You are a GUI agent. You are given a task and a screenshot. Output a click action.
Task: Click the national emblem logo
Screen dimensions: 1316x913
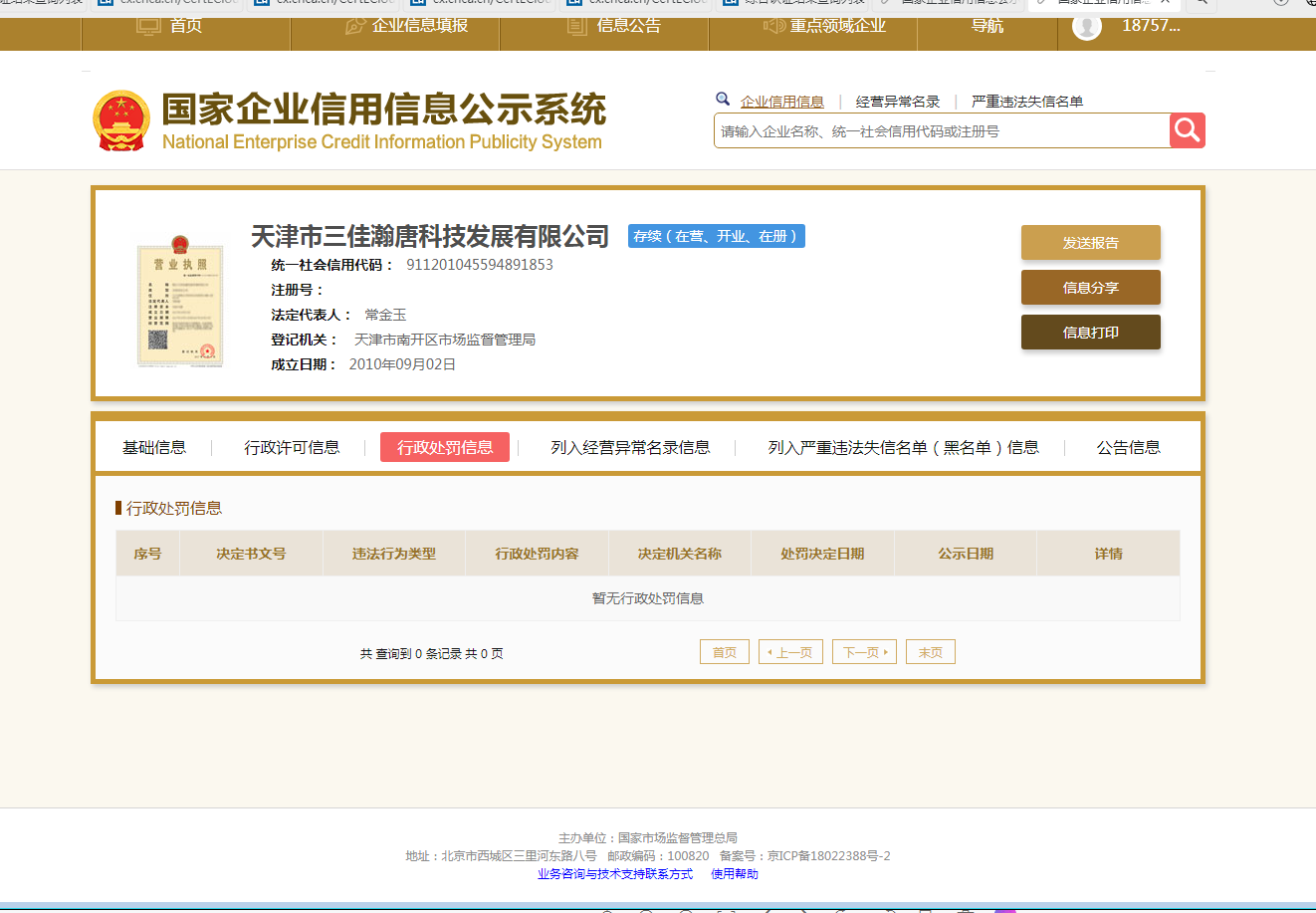tap(121, 121)
